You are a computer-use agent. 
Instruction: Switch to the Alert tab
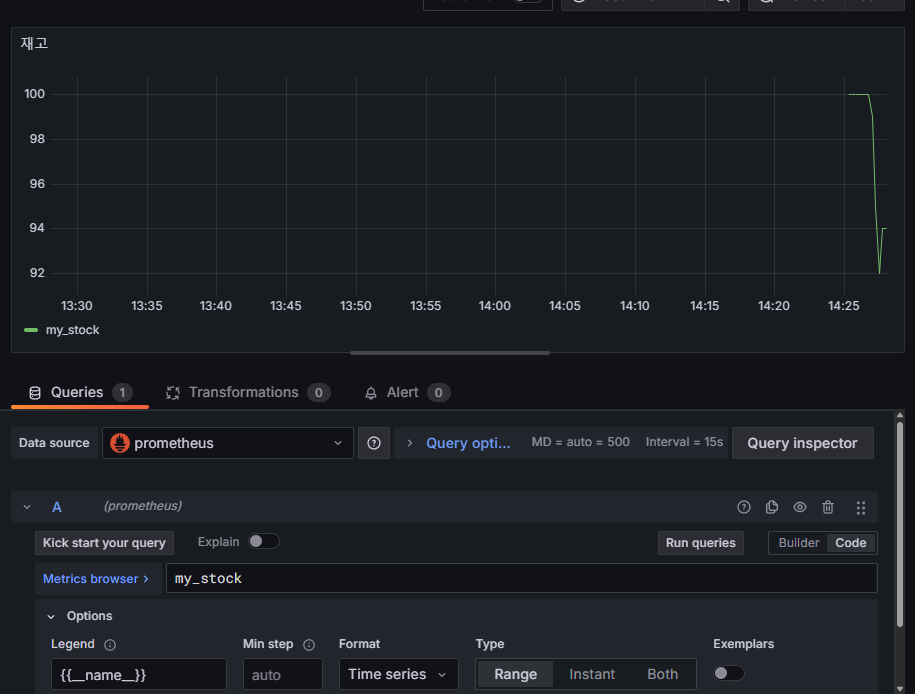click(407, 393)
